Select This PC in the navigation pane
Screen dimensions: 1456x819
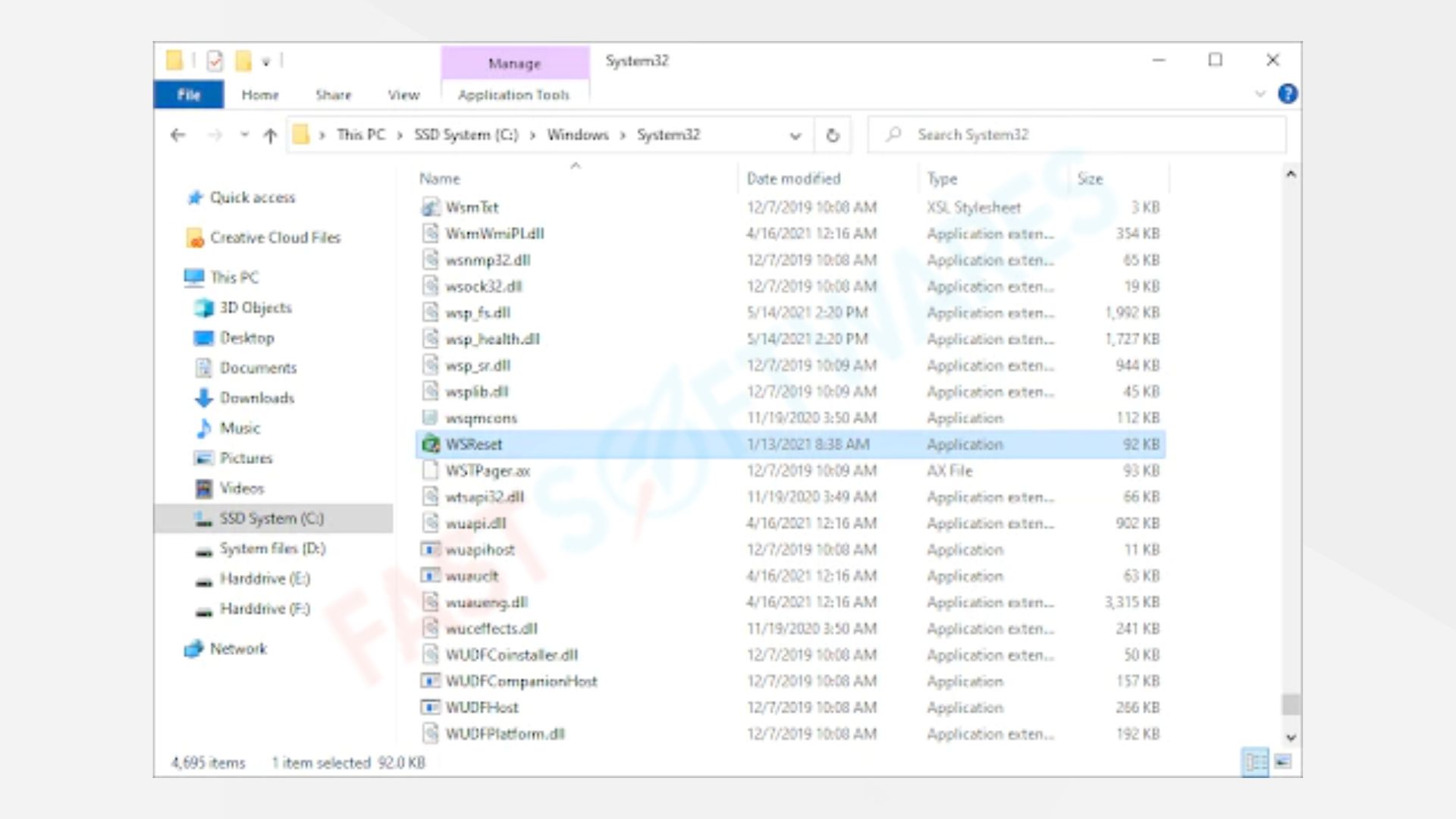coord(222,278)
